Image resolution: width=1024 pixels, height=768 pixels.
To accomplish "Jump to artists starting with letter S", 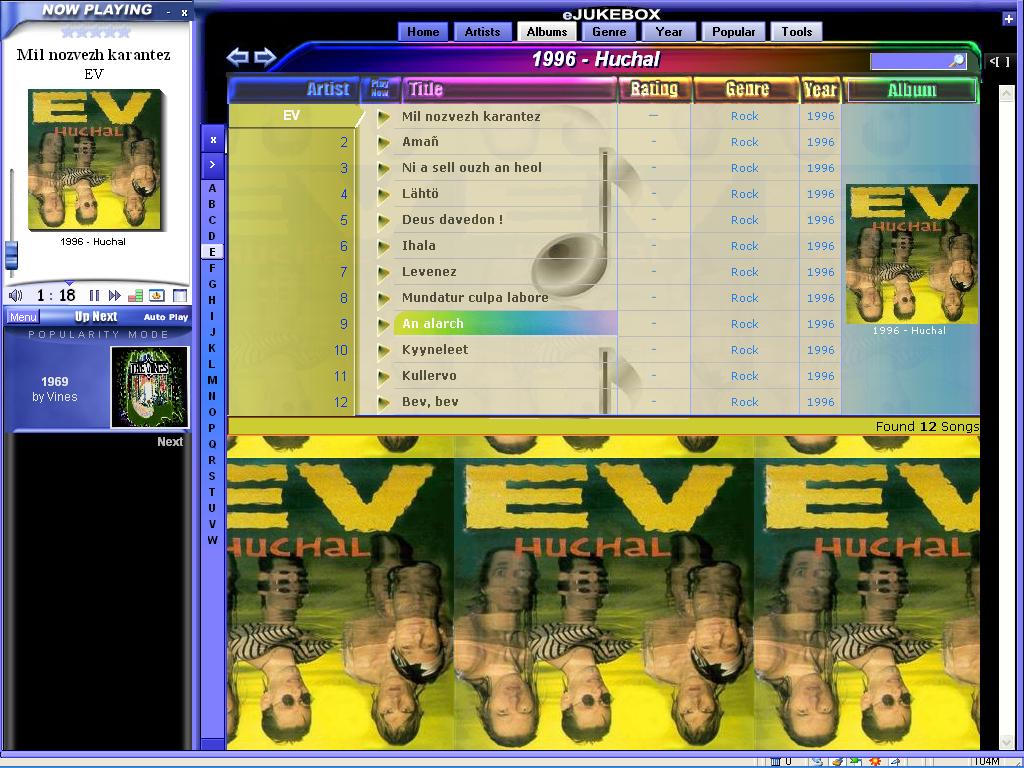I will pyautogui.click(x=212, y=476).
